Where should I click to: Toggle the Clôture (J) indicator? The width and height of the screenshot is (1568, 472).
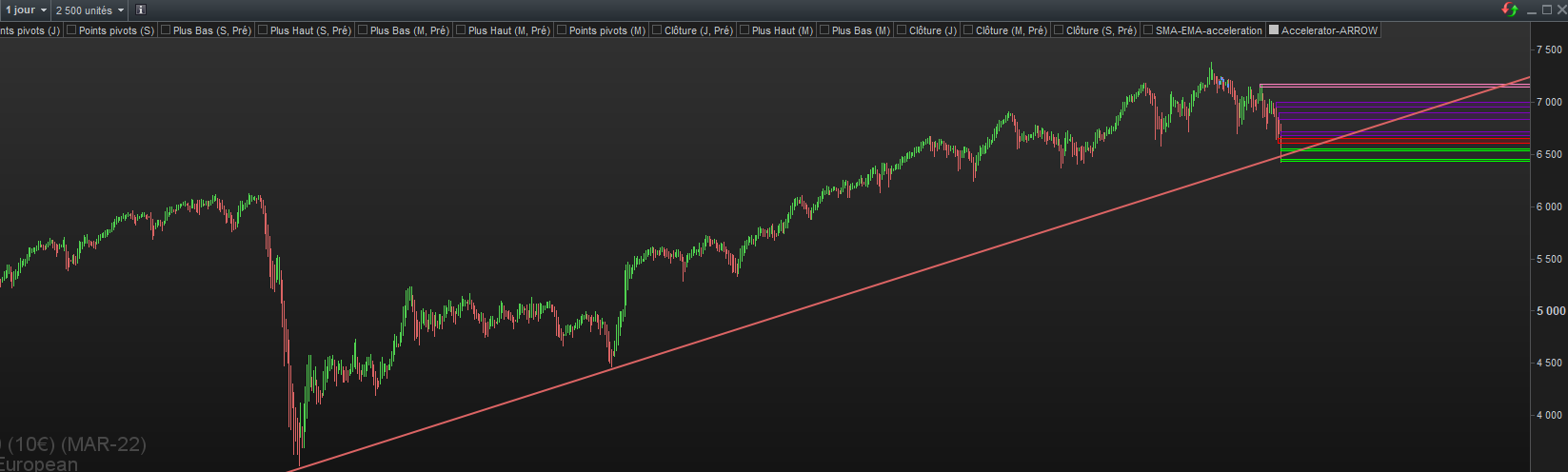pyautogui.click(x=902, y=30)
